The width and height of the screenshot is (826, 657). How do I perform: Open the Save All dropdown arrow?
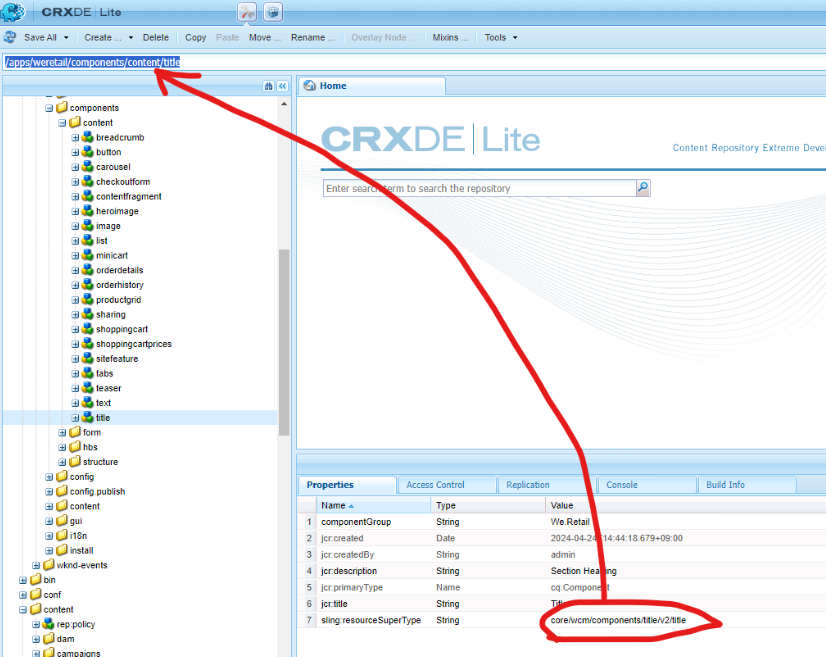[66, 37]
